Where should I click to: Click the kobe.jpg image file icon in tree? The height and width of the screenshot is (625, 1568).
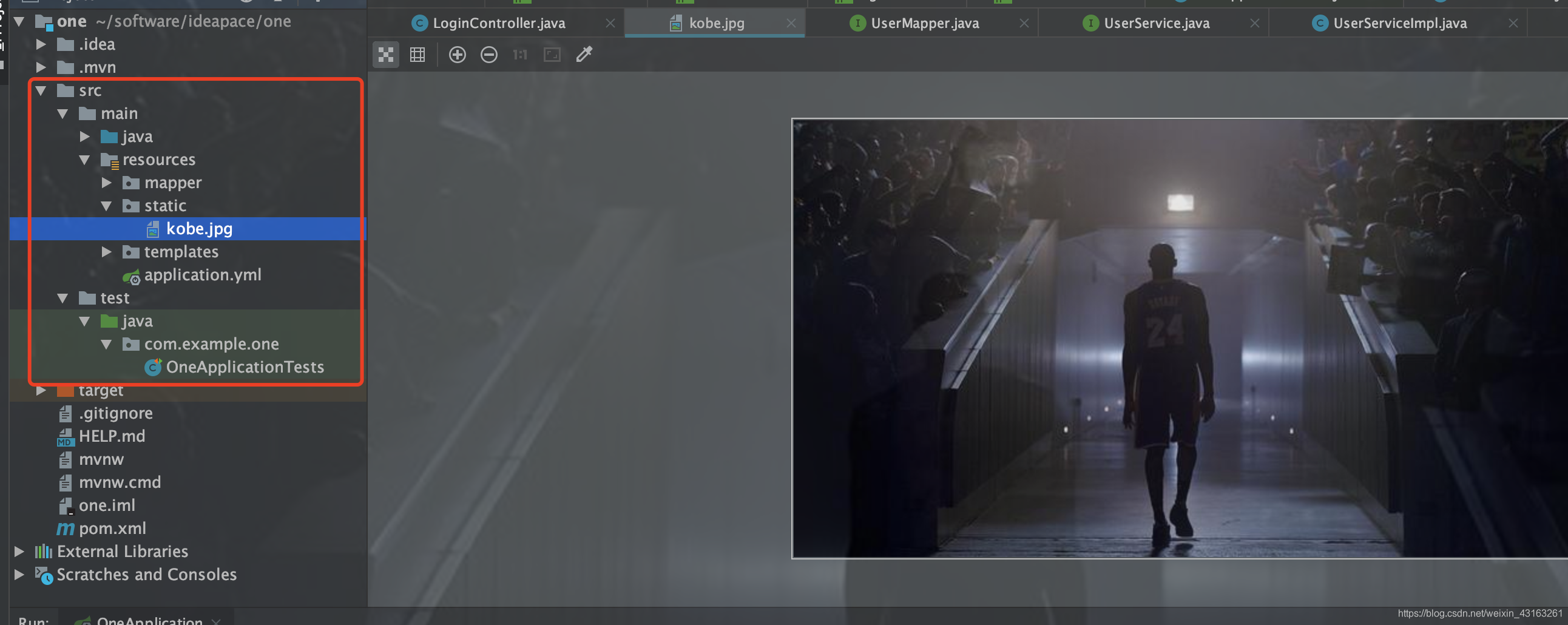click(153, 229)
